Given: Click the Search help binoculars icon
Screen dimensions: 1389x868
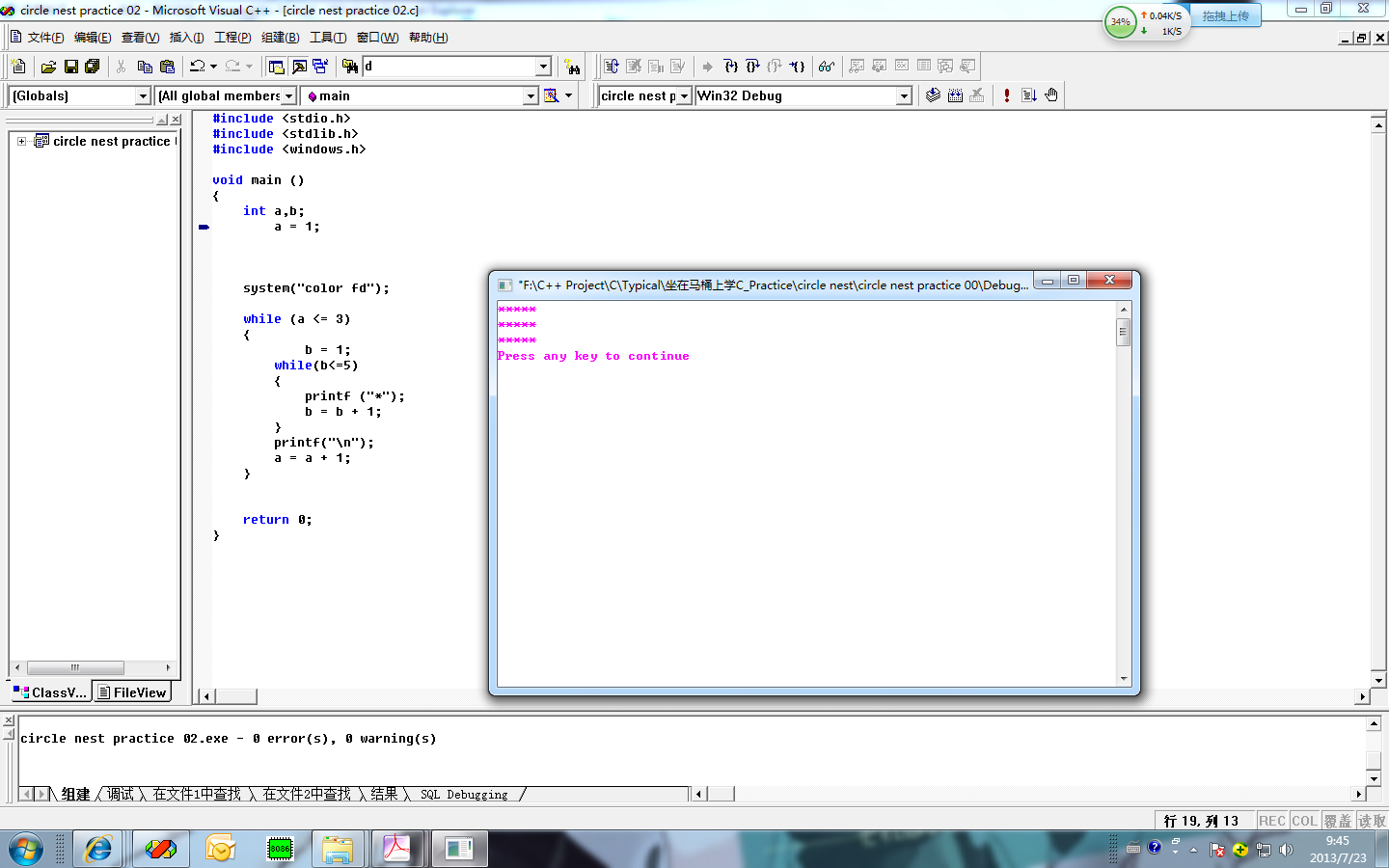Looking at the screenshot, I should point(573,67).
